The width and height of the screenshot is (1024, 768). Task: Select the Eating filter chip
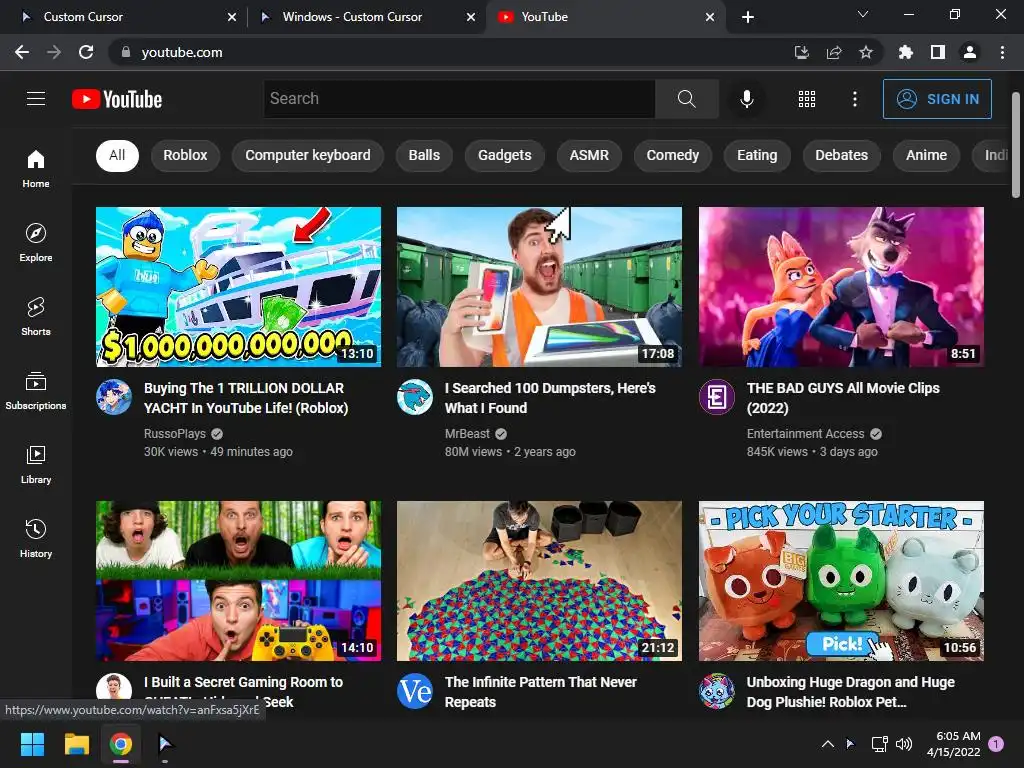click(x=758, y=155)
